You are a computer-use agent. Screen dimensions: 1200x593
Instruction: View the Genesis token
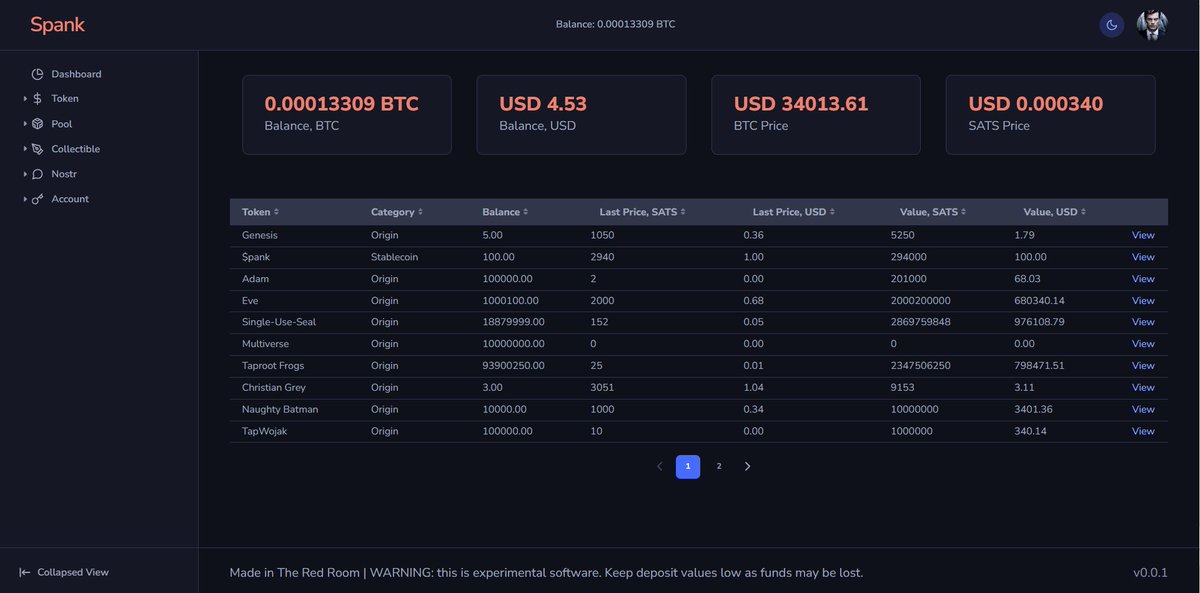1143,235
